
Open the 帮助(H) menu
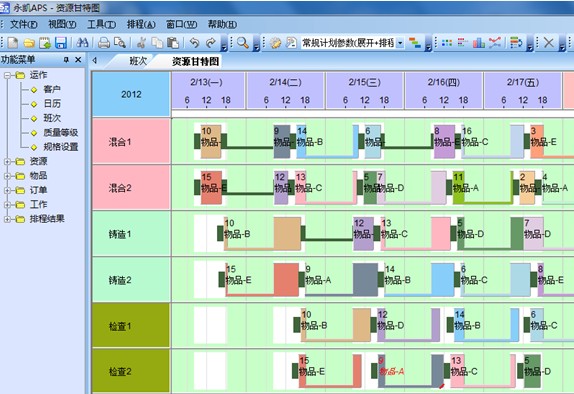coord(222,25)
